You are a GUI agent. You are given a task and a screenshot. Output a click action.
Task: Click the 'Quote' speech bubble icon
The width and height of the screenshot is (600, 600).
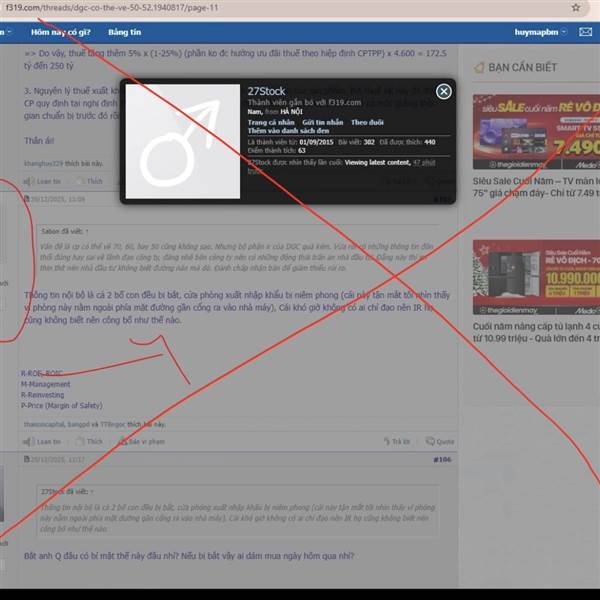pyautogui.click(x=440, y=442)
